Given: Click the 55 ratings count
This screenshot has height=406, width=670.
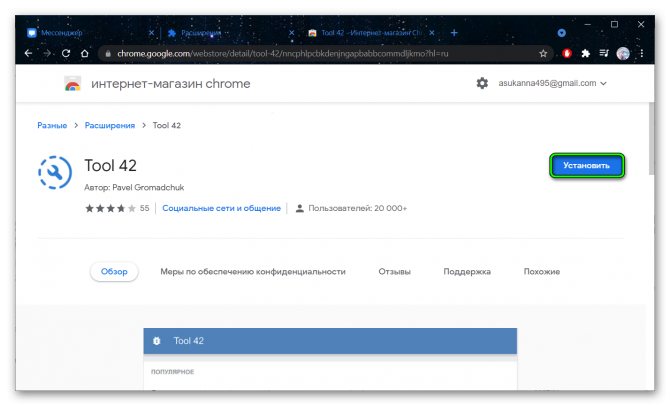Looking at the screenshot, I should [144, 208].
